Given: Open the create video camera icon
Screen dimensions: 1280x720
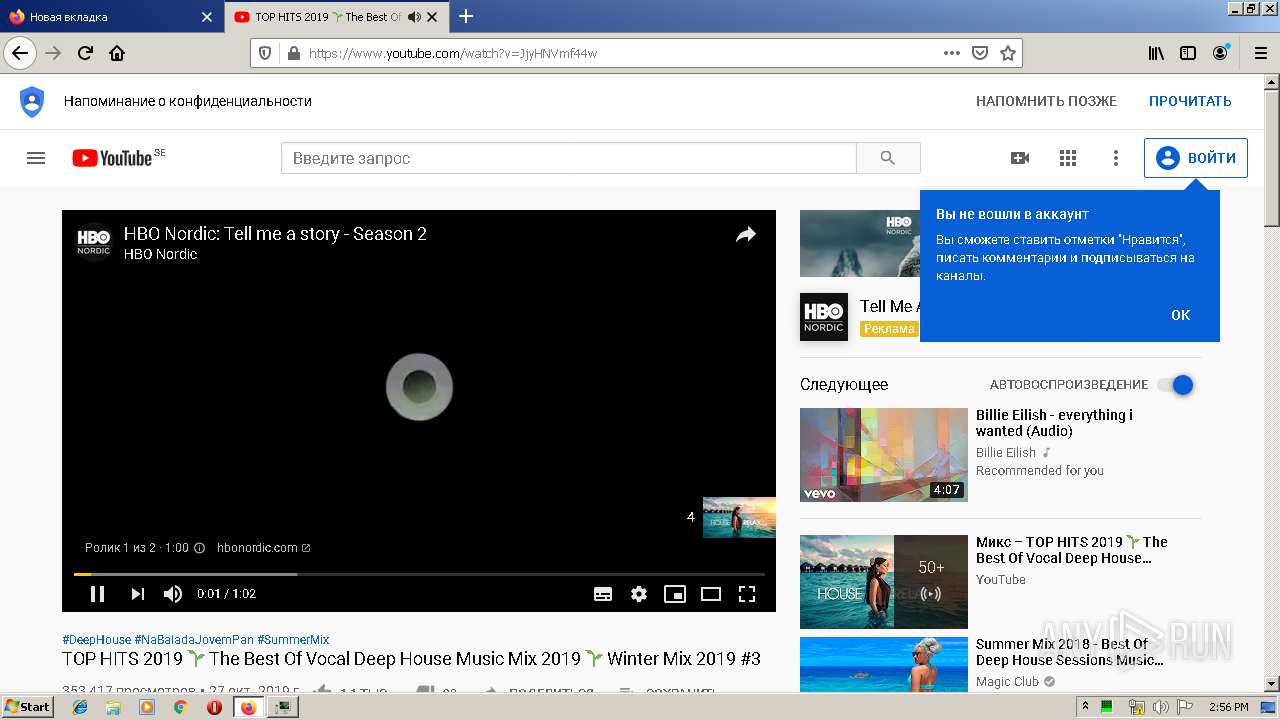Looking at the screenshot, I should (x=1020, y=158).
